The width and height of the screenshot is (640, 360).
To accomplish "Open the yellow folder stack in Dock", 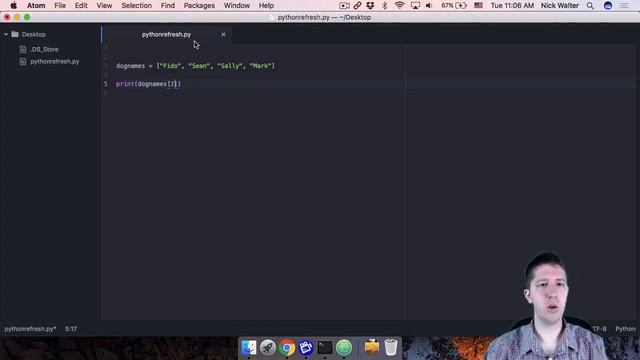I will pyautogui.click(x=372, y=347).
